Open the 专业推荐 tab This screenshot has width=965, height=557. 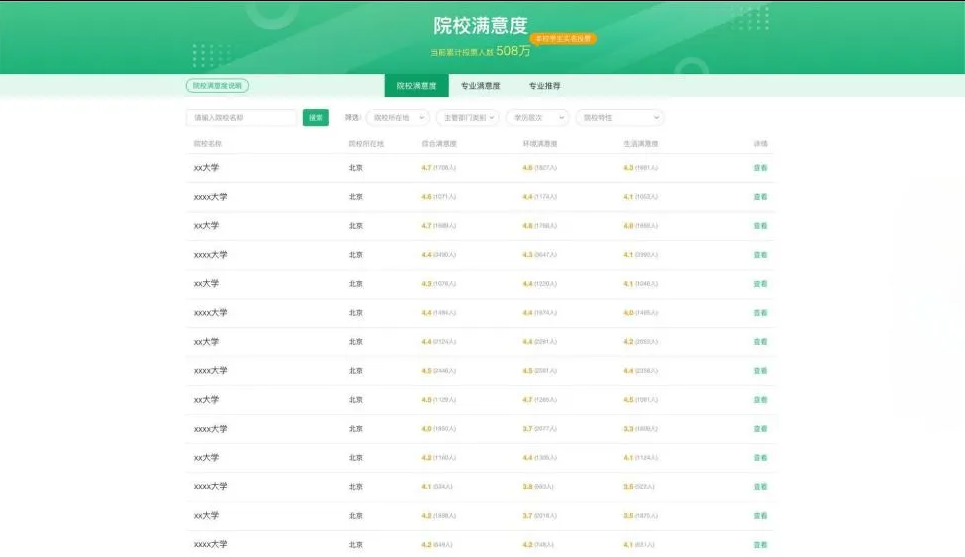[x=545, y=86]
